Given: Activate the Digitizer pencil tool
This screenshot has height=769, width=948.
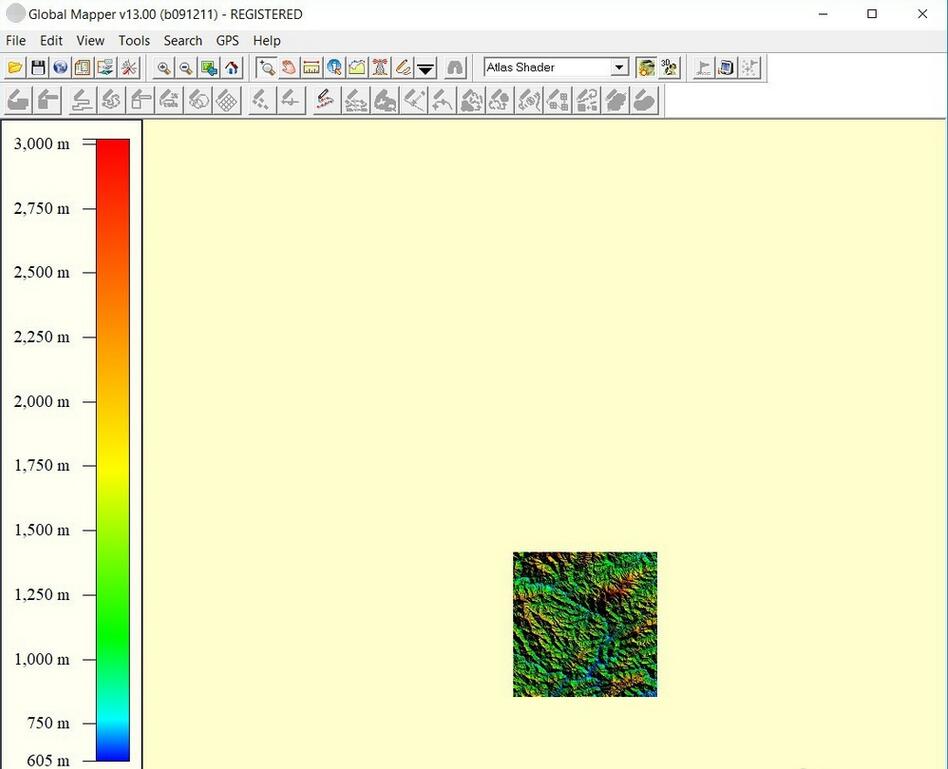Looking at the screenshot, I should tap(402, 67).
